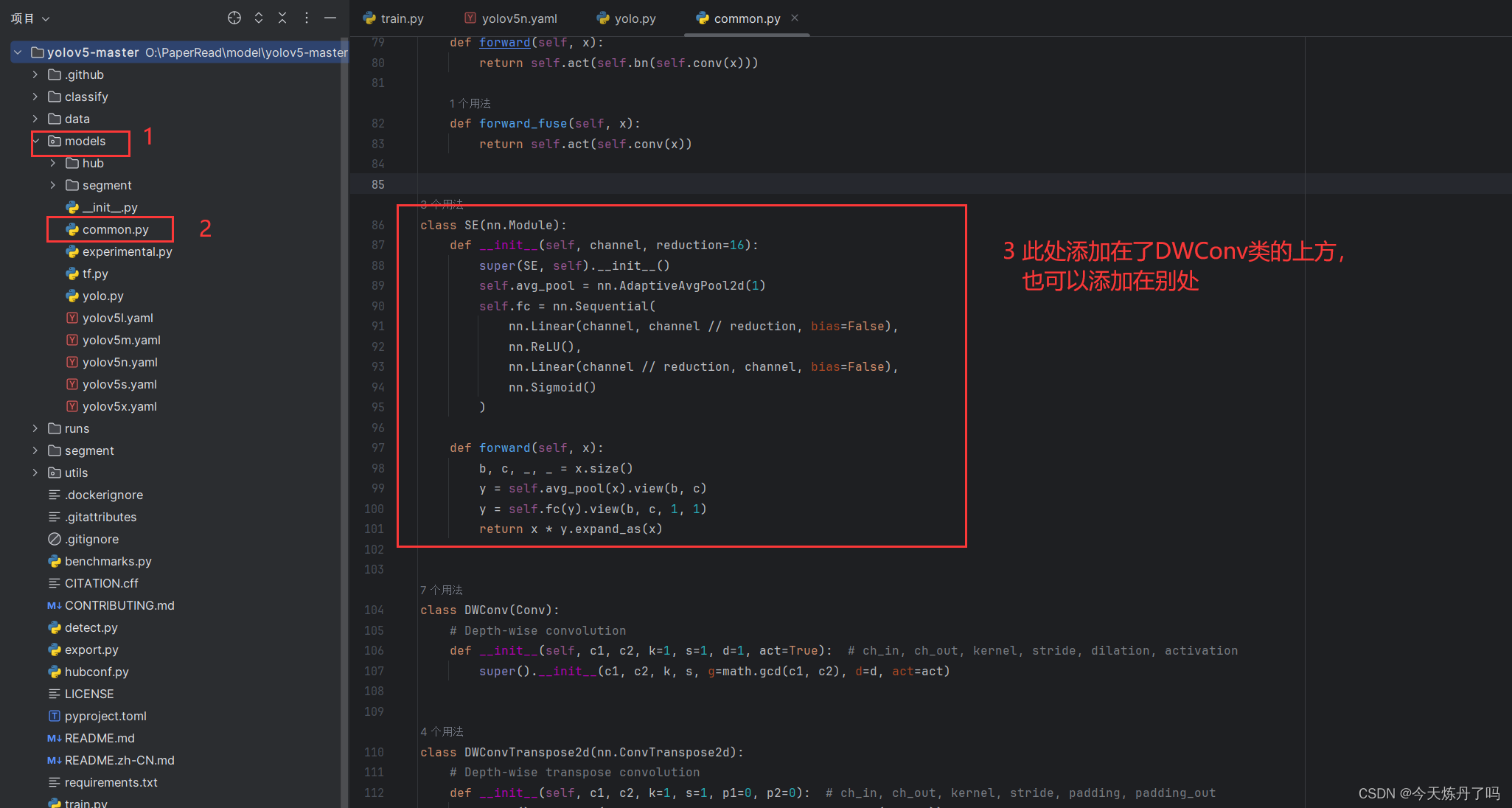Select common.py in the project tree
This screenshot has height=808, width=1512.
(108, 229)
